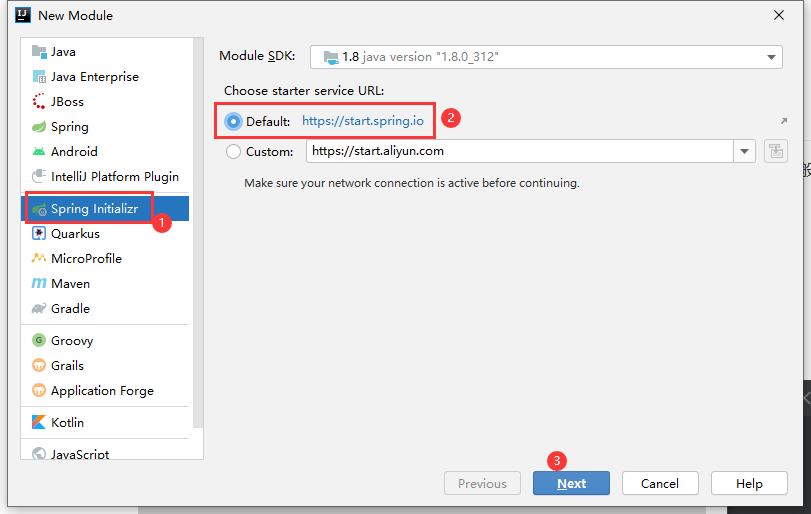Image resolution: width=811 pixels, height=514 pixels.
Task: Open Help for this dialog
Action: tap(749, 483)
